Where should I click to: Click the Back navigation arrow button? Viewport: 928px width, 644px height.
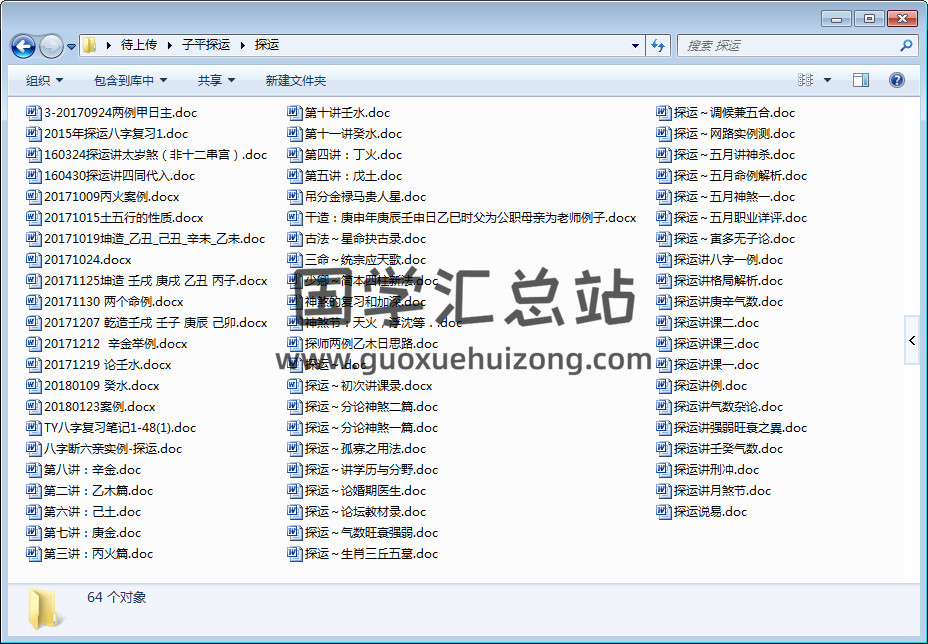(x=23, y=46)
